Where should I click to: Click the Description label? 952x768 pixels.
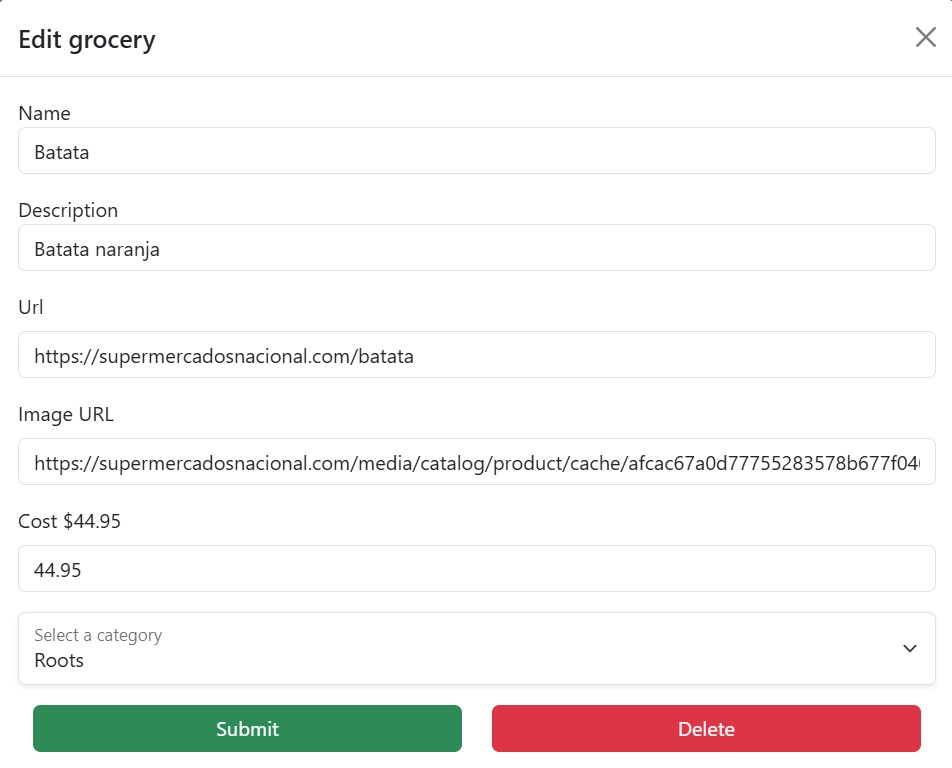click(68, 210)
